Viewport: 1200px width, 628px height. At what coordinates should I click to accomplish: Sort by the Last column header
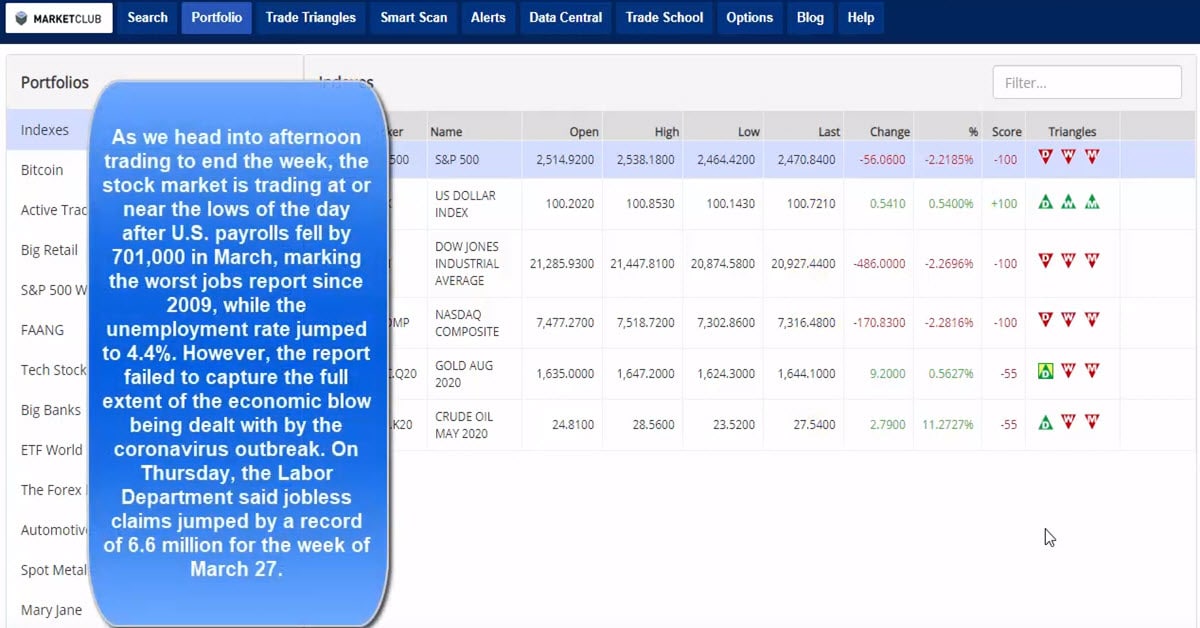click(829, 132)
